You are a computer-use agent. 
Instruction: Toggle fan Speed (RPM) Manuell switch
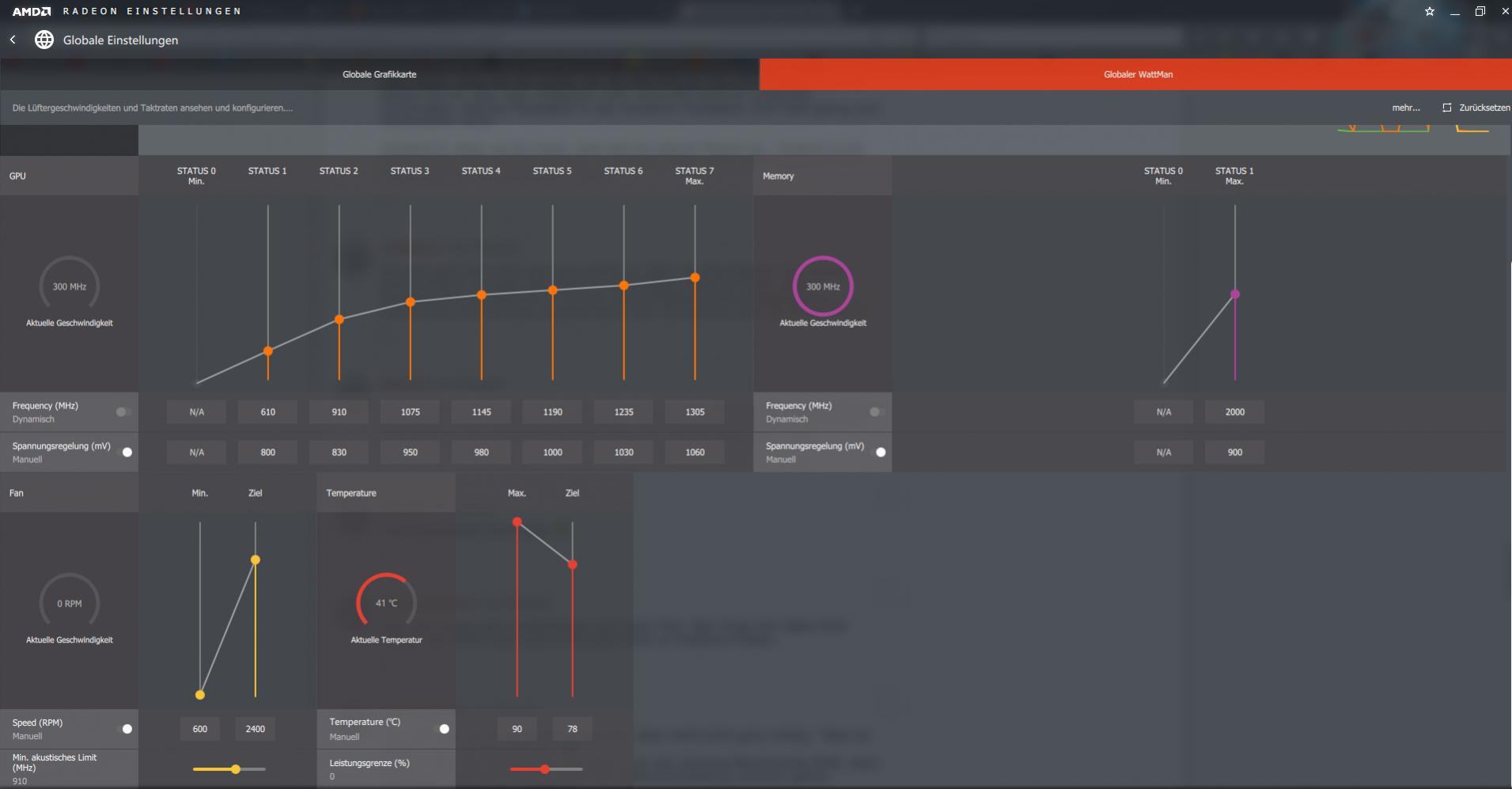point(125,729)
